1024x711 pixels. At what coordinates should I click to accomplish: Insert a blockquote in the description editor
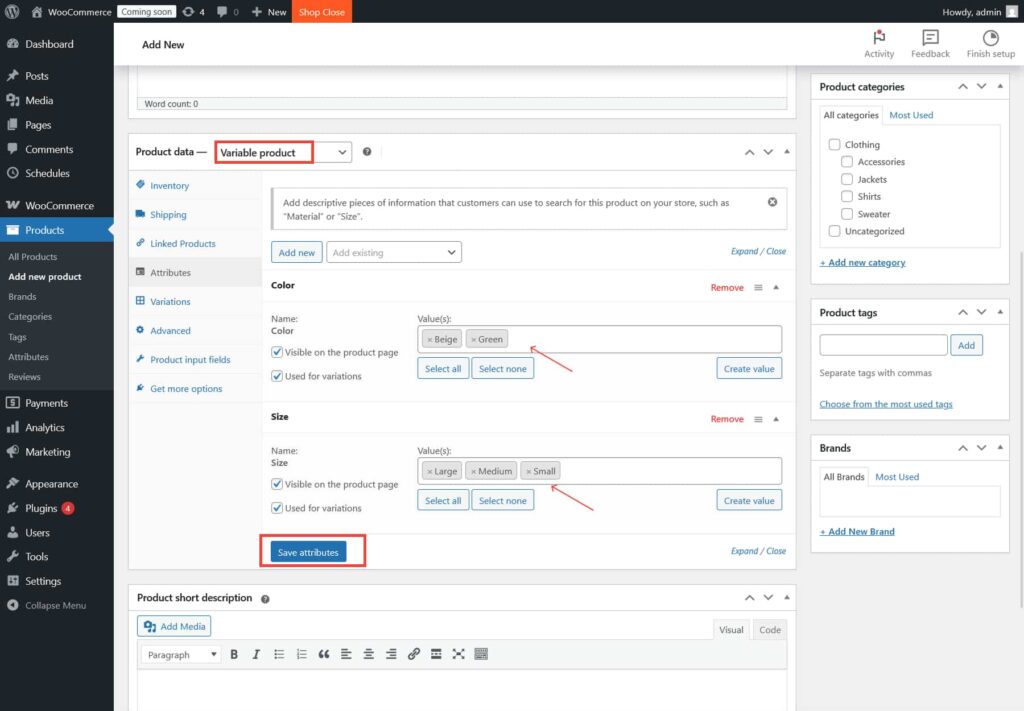coord(323,654)
